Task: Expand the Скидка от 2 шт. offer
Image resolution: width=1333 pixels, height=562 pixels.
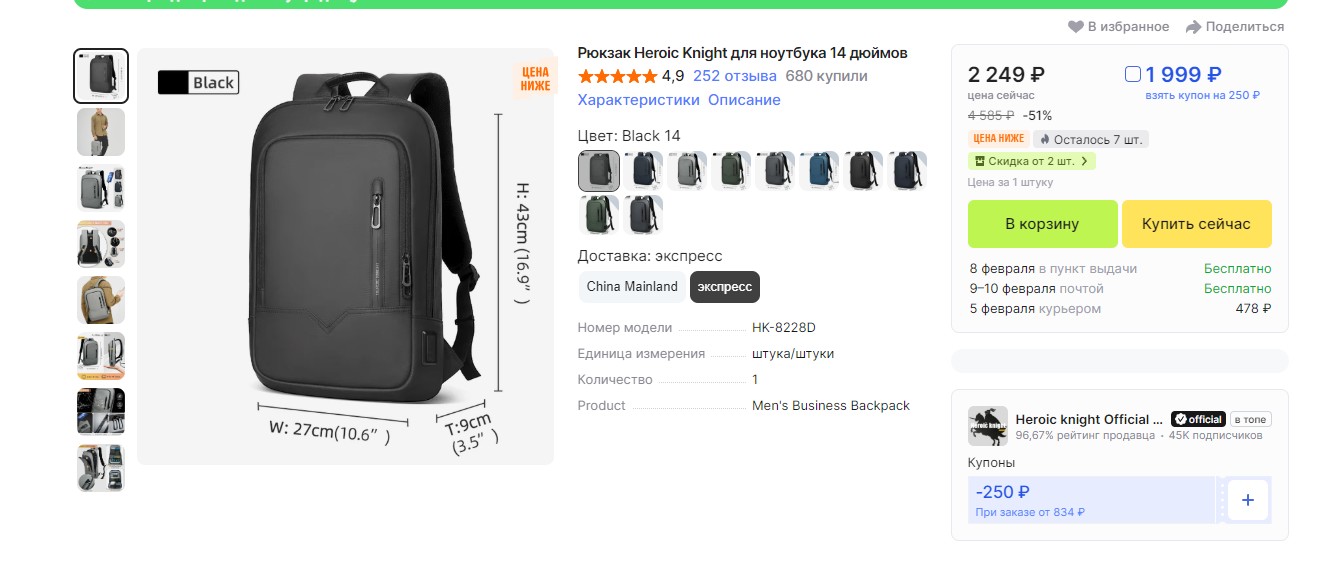Action: click(1032, 161)
